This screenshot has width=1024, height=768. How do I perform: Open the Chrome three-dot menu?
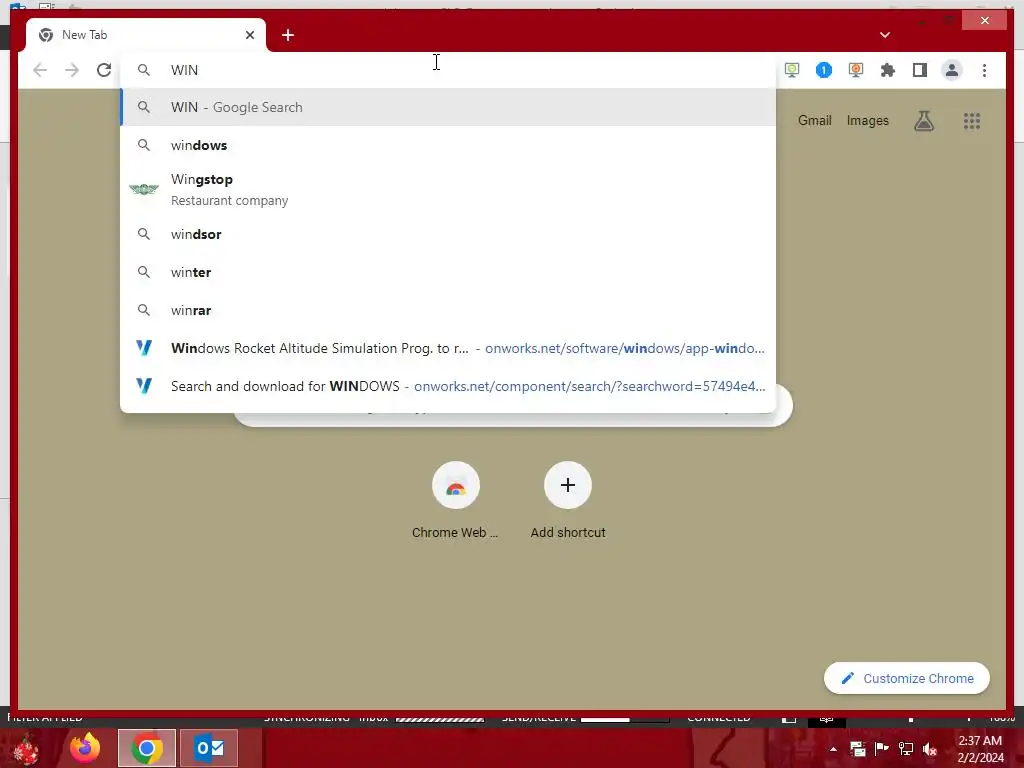click(x=984, y=70)
